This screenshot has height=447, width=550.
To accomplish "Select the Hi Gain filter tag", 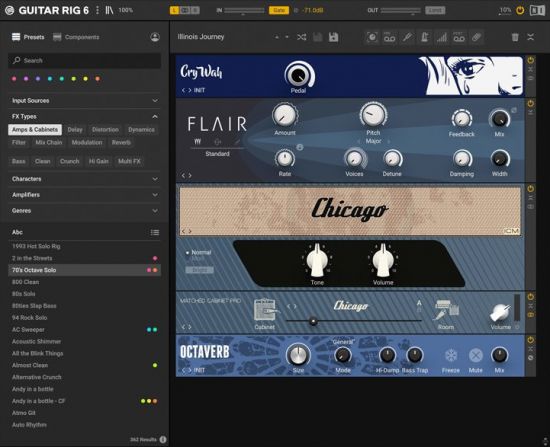I will [x=99, y=161].
